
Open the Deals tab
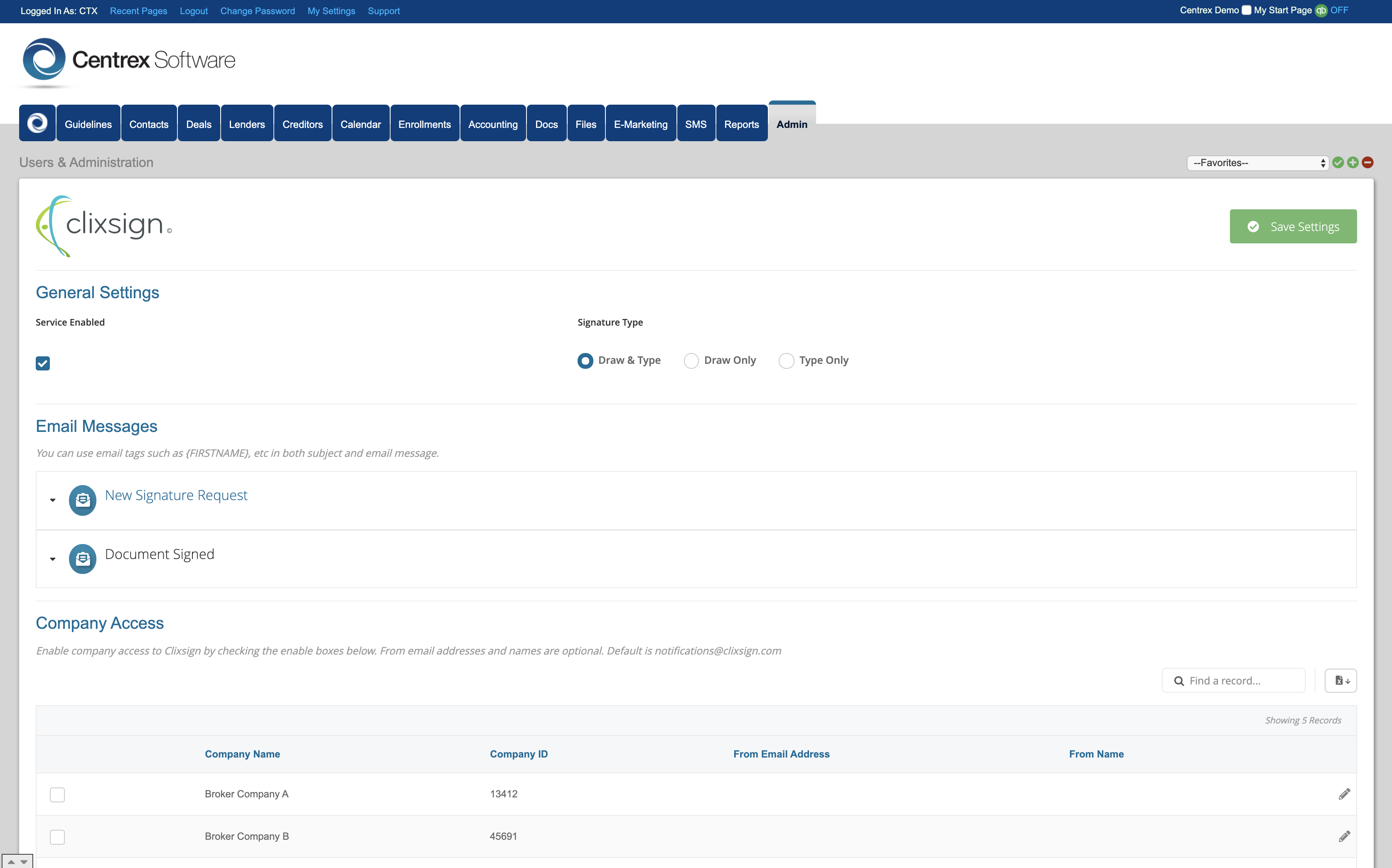coord(199,123)
